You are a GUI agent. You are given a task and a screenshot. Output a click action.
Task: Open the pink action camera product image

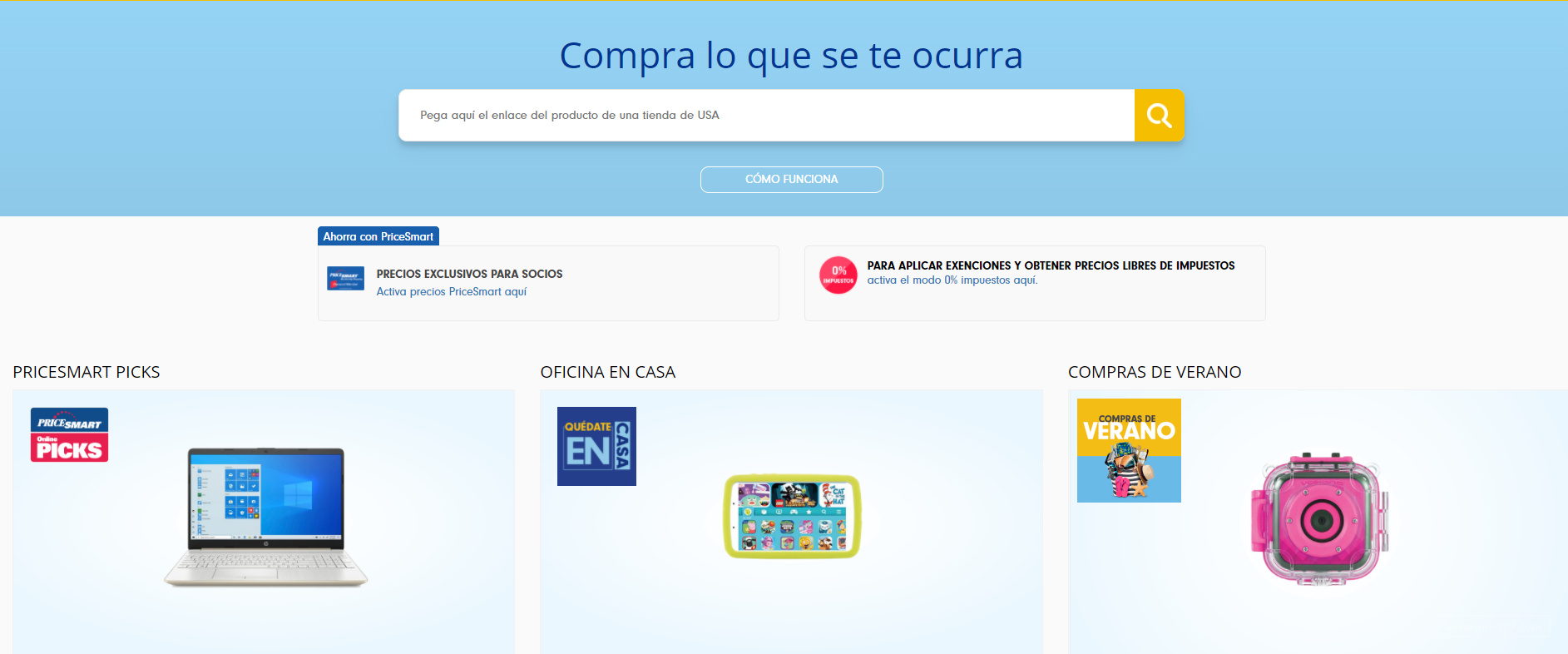[1320, 519]
